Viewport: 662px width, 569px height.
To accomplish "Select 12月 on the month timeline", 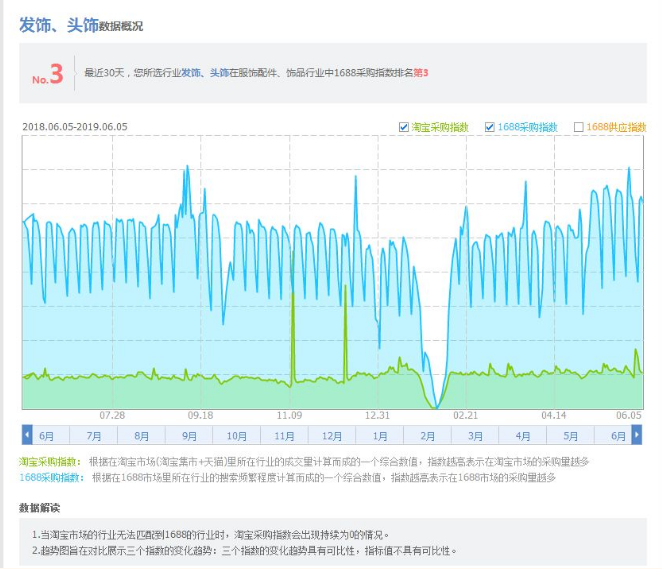I will point(332,435).
